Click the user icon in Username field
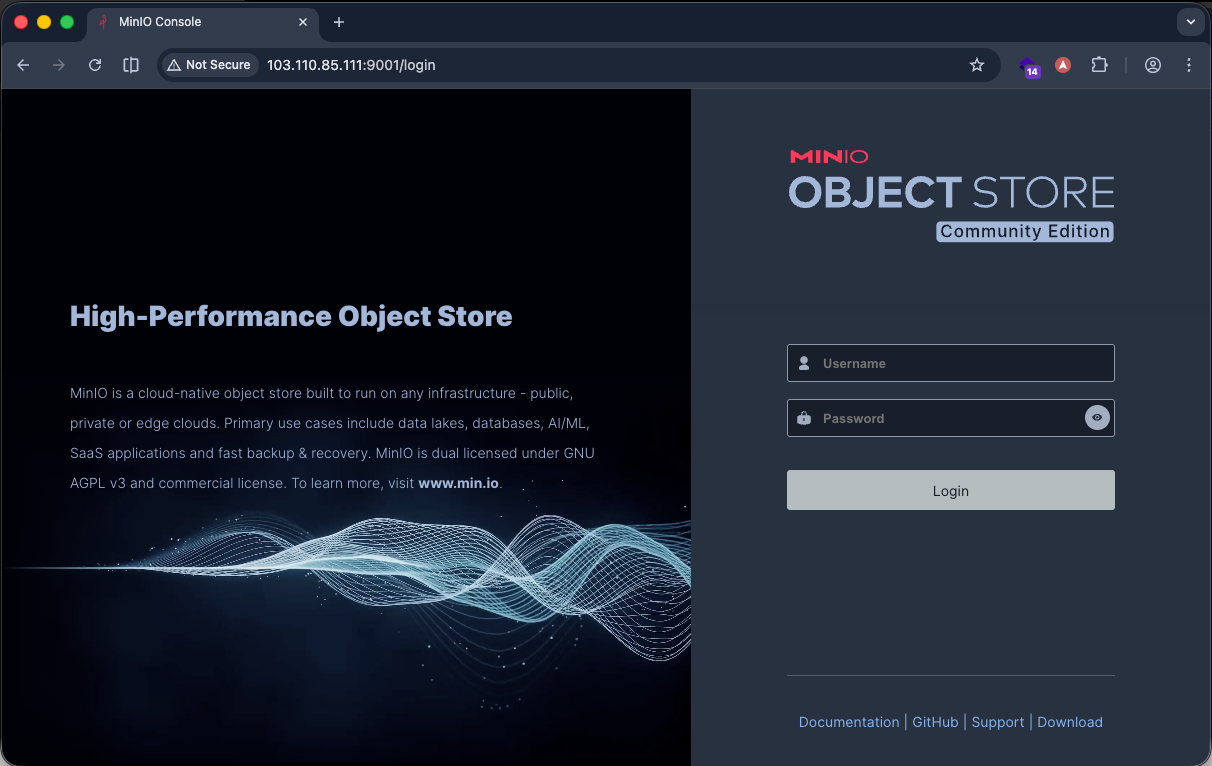 [x=804, y=363]
